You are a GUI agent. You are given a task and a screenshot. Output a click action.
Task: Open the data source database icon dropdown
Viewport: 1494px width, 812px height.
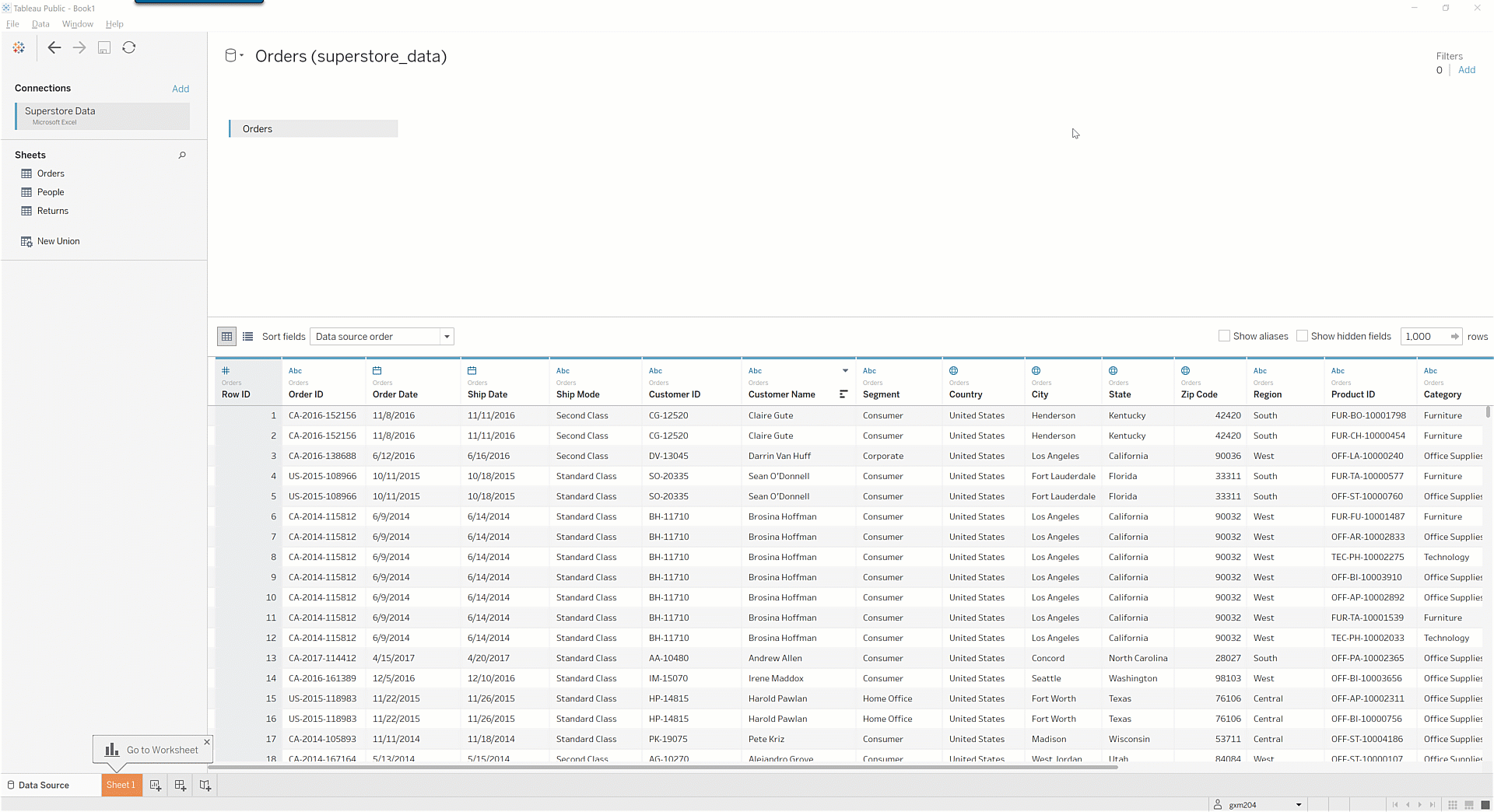point(233,56)
